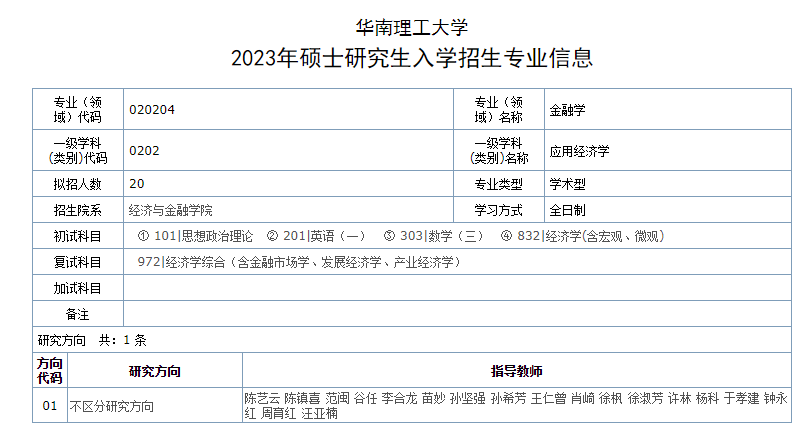810x440 pixels.
Task: Select the 2023年硕士研究生入学招生专业信息 title
Action: pyautogui.click(x=412, y=58)
